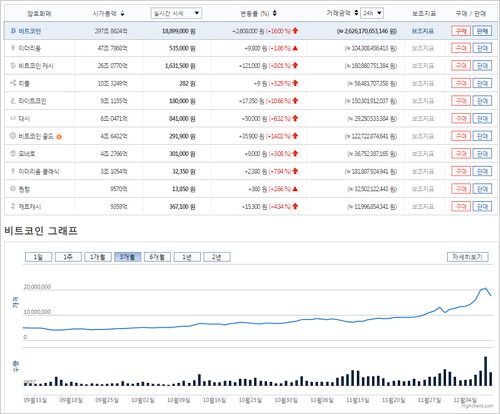Click the 841,000 원 price cell
Screen dimensions: 500x414
tap(182, 118)
